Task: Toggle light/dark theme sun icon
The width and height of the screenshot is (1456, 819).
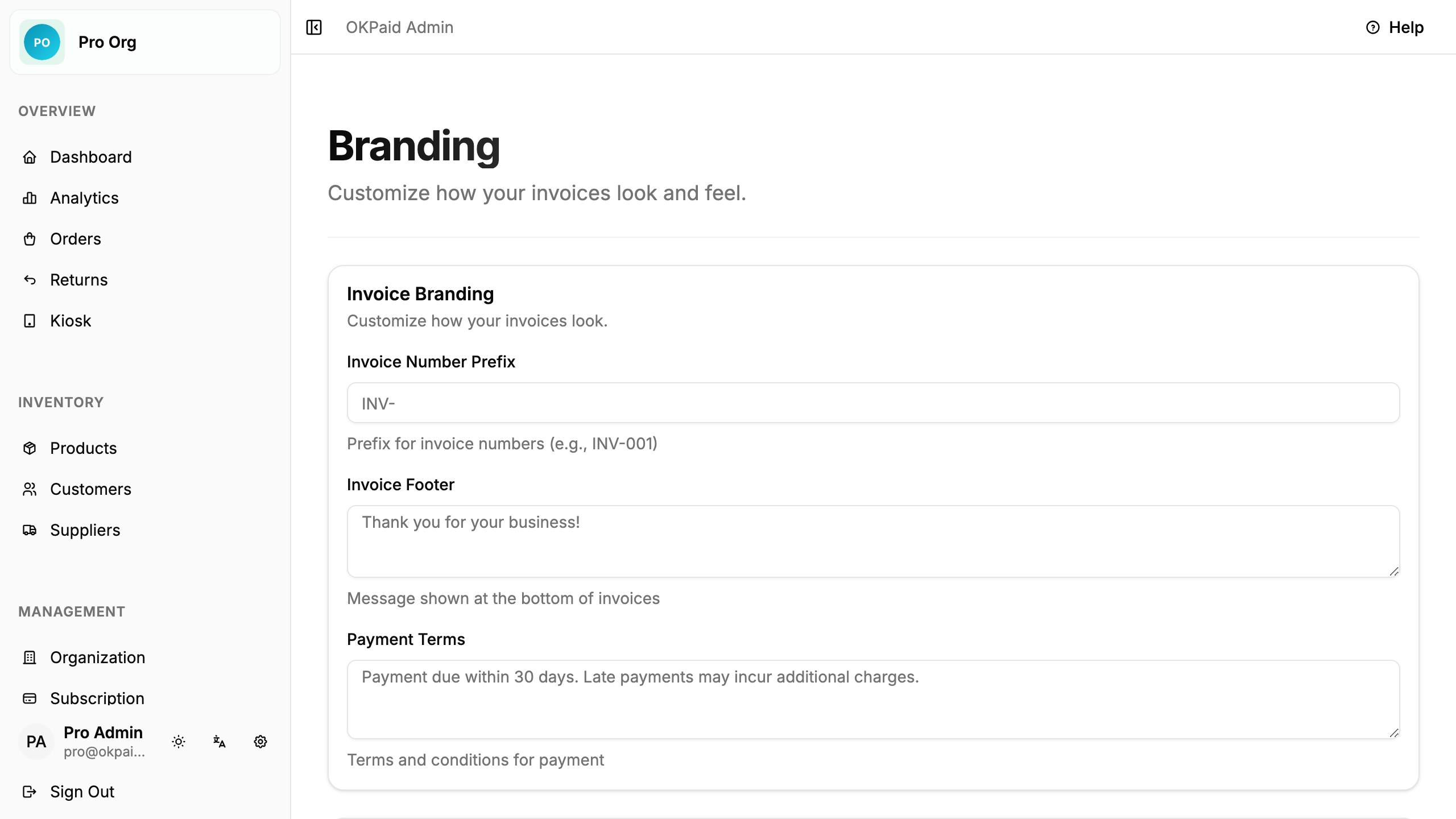Action: tap(179, 742)
